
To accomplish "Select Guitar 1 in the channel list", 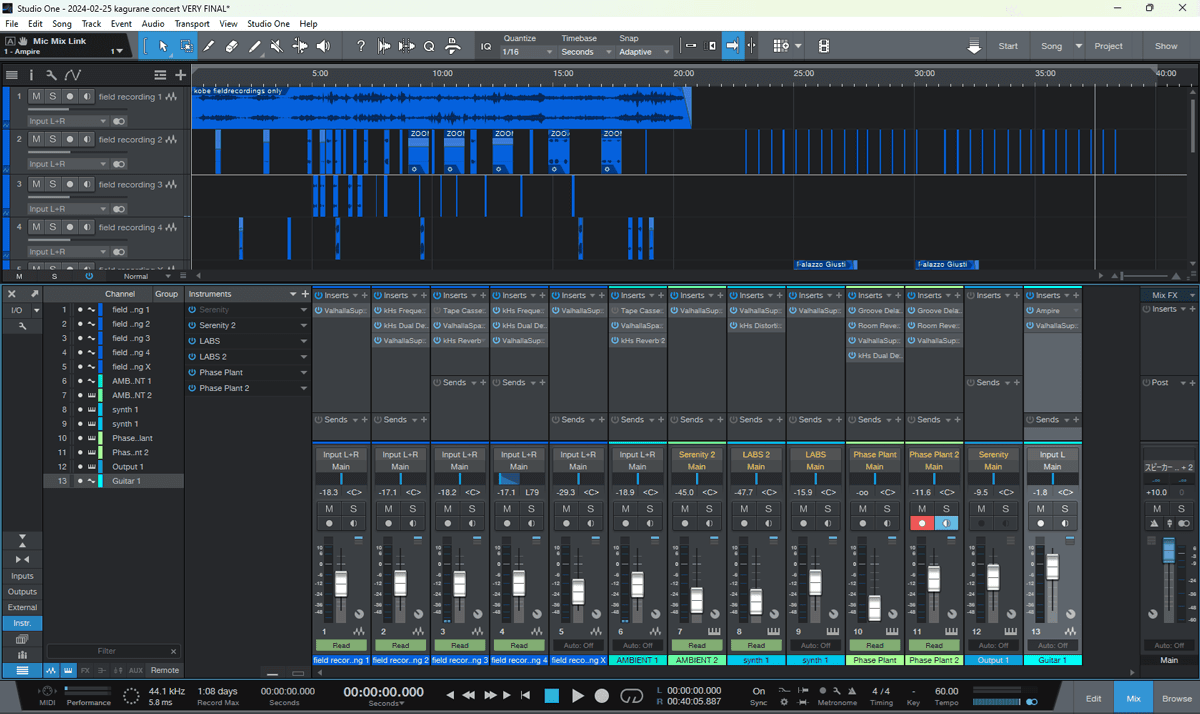I will (x=125, y=481).
